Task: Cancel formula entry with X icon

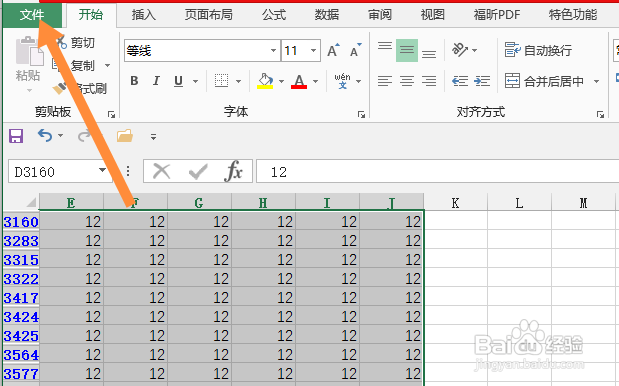Action: point(161,171)
